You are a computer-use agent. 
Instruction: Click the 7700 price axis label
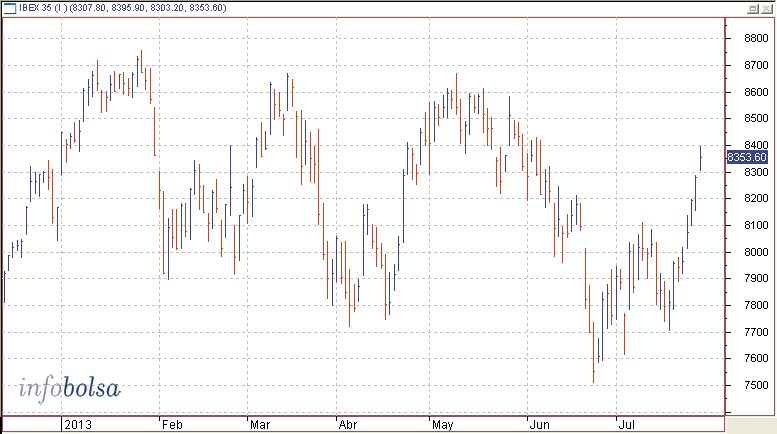tap(756, 332)
